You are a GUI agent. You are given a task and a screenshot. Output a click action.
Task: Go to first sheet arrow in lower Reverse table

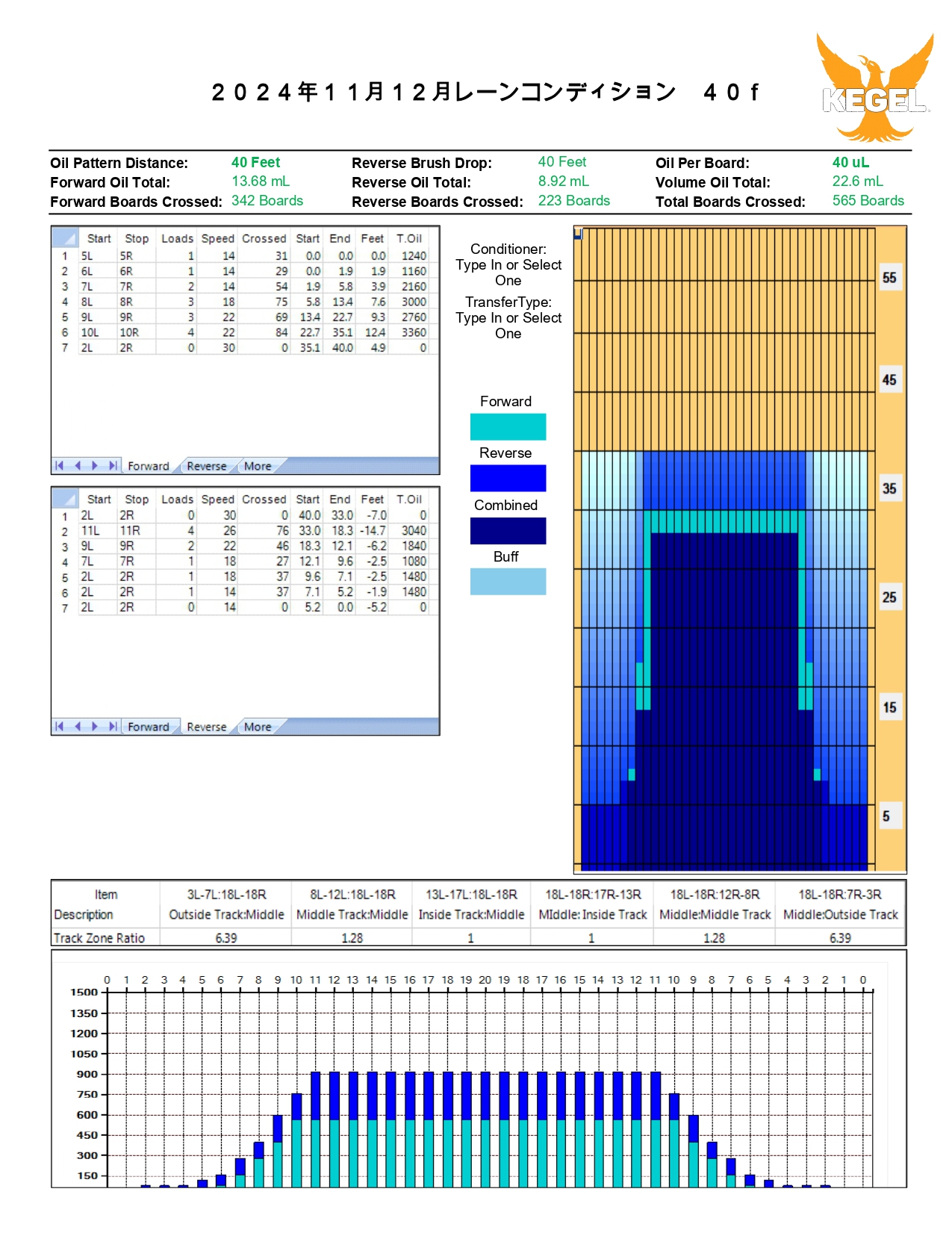(59, 726)
